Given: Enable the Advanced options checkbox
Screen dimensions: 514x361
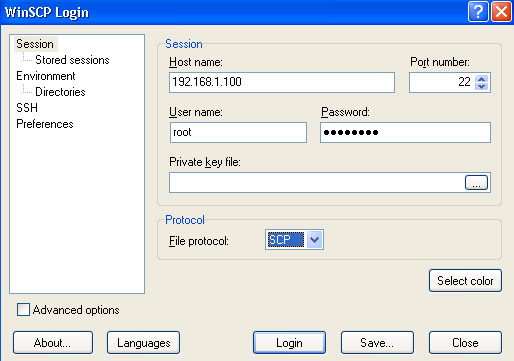Looking at the screenshot, I should click(x=23, y=310).
